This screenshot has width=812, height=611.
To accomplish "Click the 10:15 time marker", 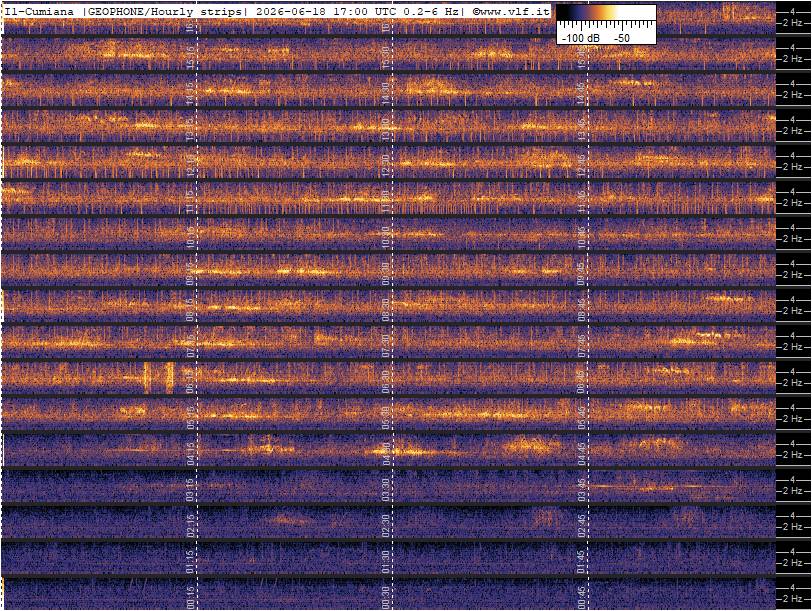I will 191,237.
